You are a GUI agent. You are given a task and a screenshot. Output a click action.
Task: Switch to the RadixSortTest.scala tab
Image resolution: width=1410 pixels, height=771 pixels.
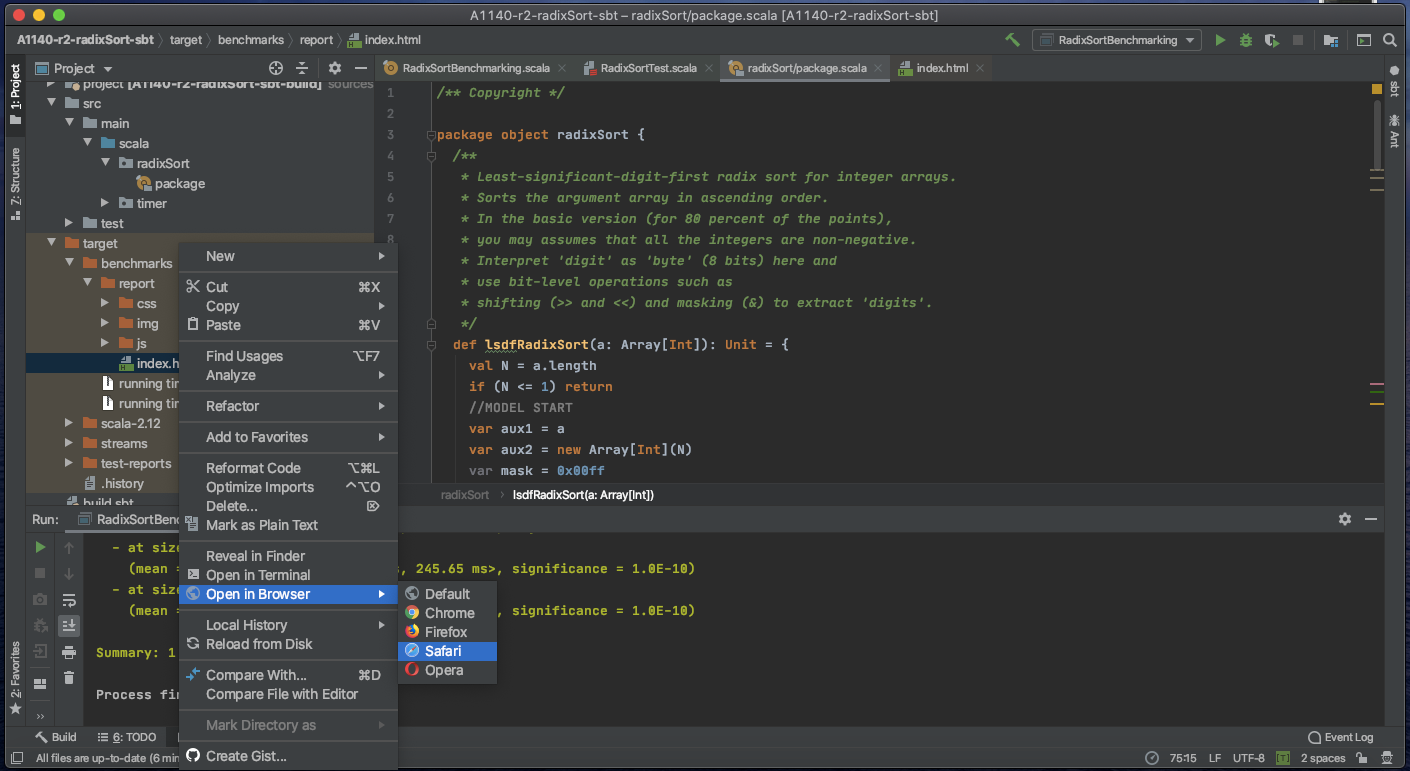[x=648, y=68]
